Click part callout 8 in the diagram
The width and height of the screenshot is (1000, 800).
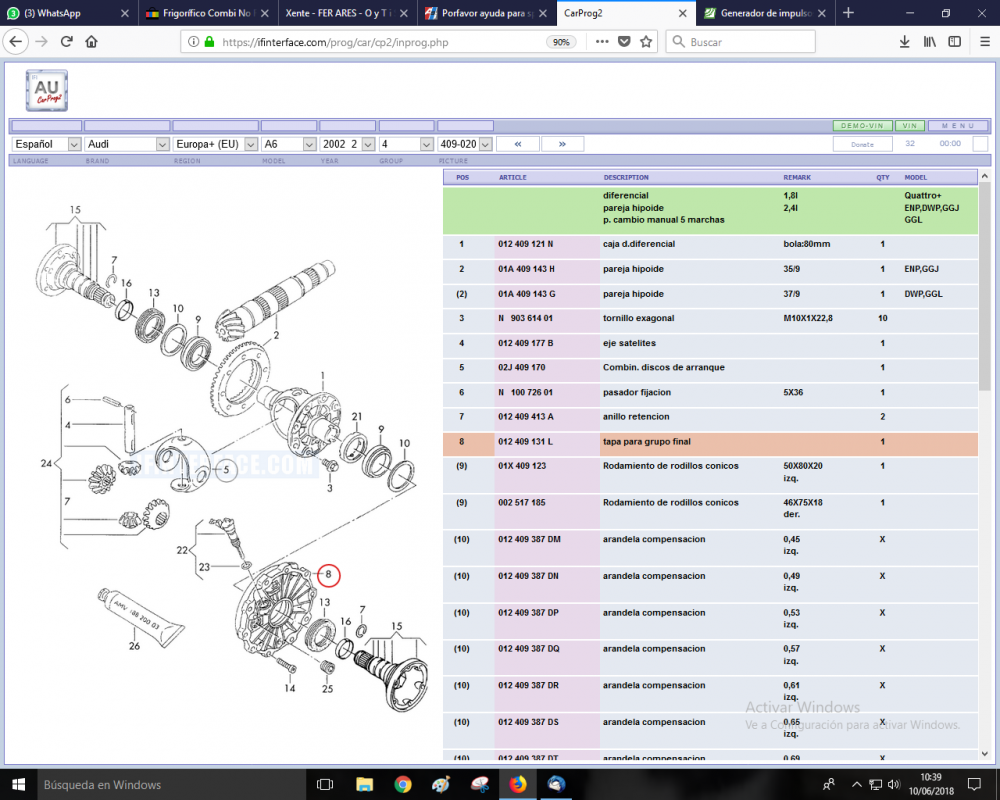pyautogui.click(x=328, y=575)
